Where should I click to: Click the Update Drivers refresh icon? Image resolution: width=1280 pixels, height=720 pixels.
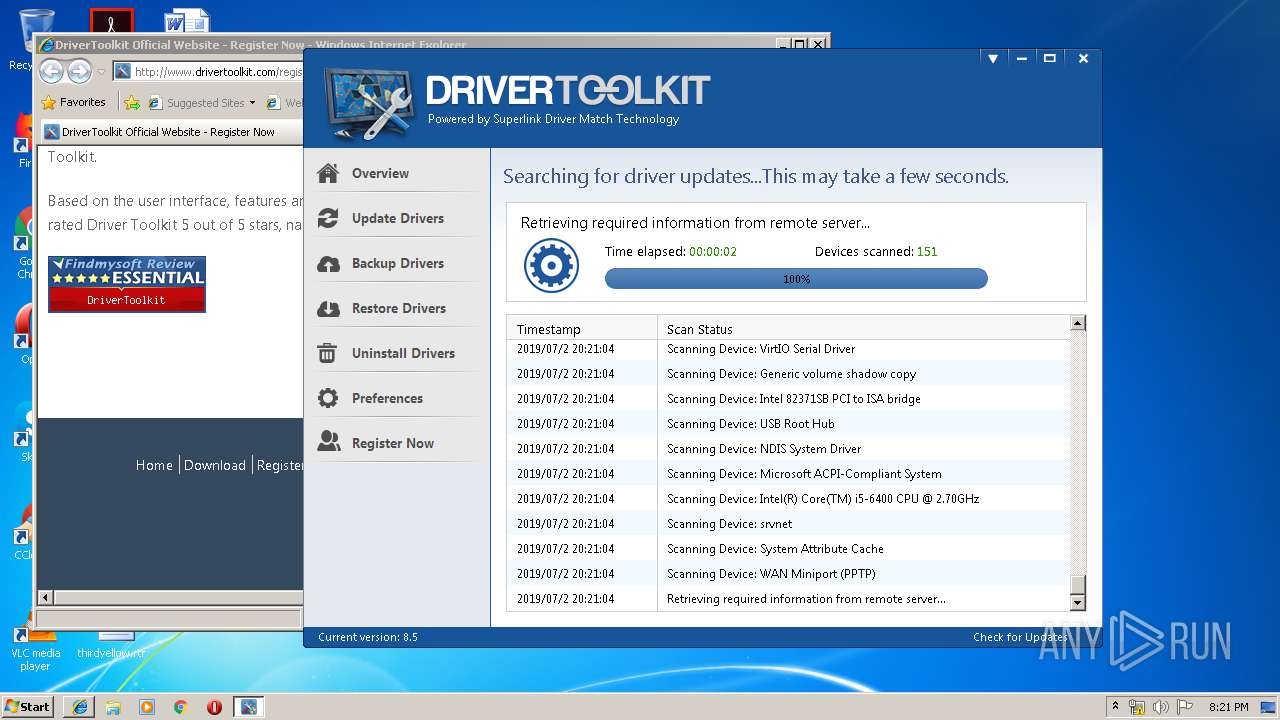coord(328,218)
